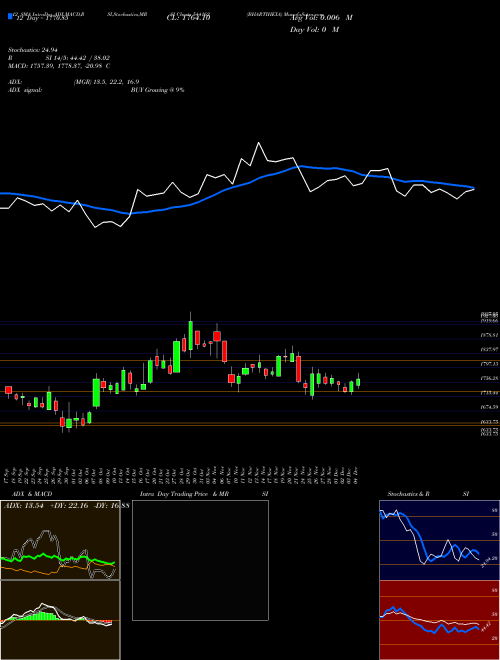The height and width of the screenshot is (660, 500).
Task: Click the '17 Sep' first date axis label
Action: pyautogui.click(x=8, y=475)
